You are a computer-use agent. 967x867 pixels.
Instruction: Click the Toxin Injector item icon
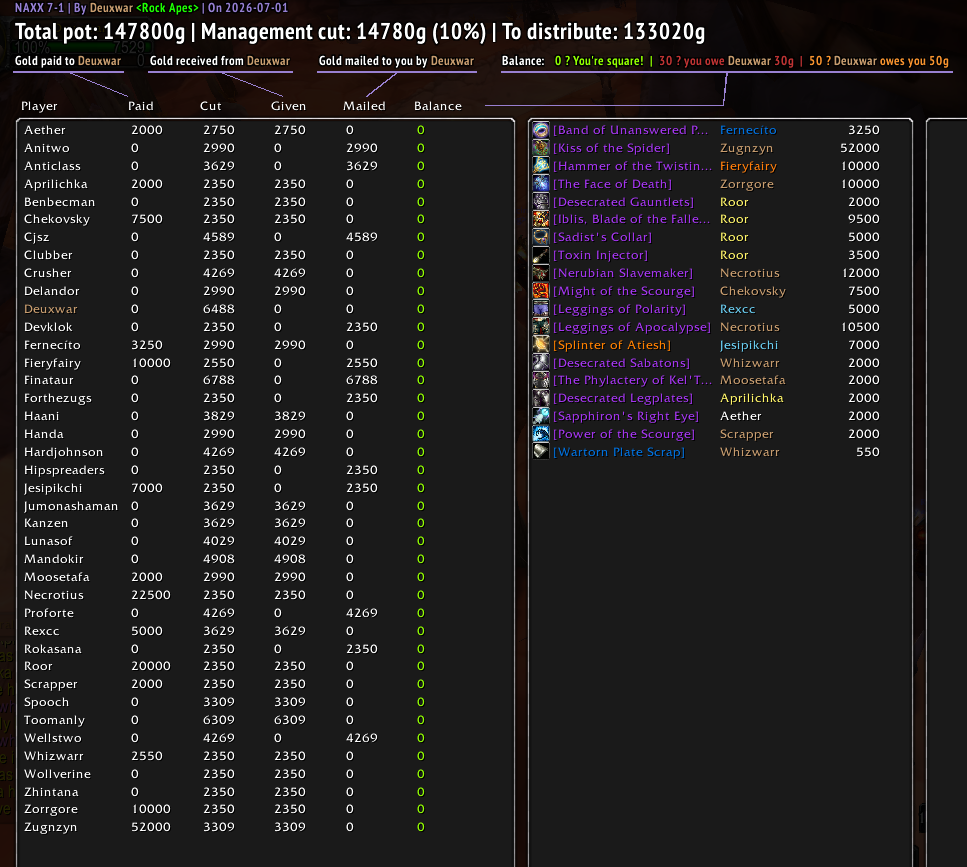coord(541,255)
